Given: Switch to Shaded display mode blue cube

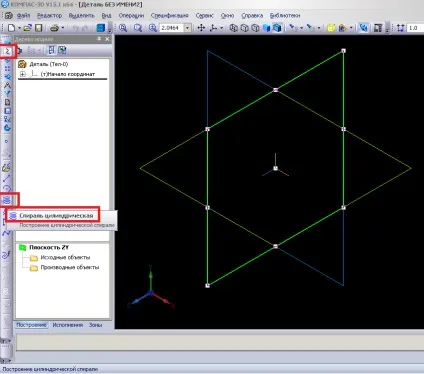Looking at the screenshot, I should [x=266, y=28].
